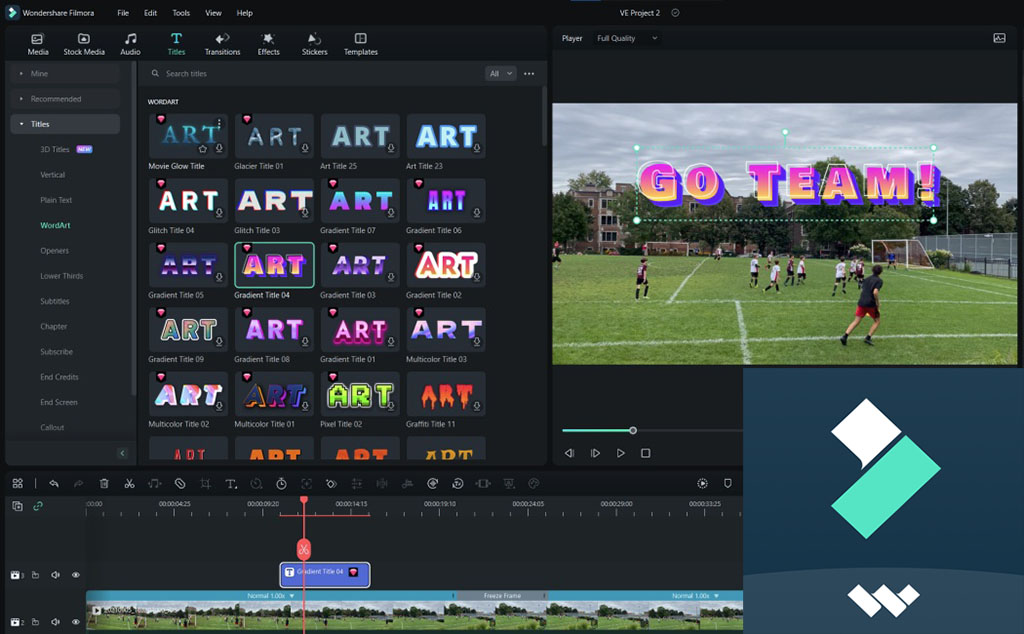
Task: Step to the previous frame in player
Action: click(x=569, y=453)
